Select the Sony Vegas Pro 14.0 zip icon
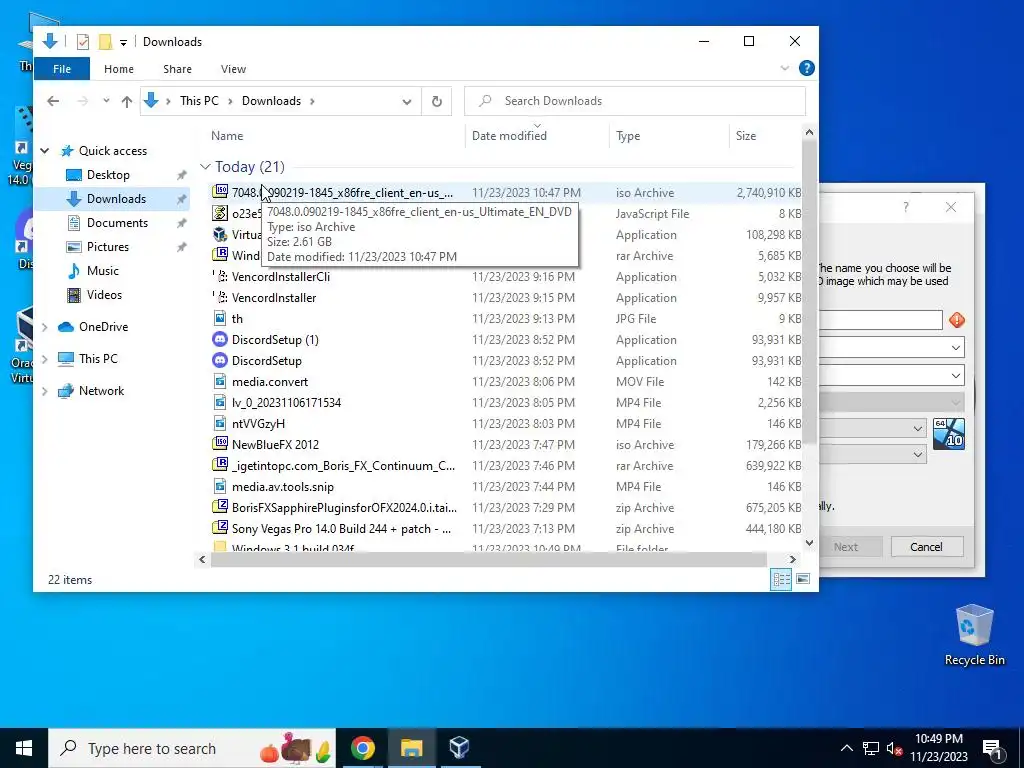The width and height of the screenshot is (1024, 768). 220,528
